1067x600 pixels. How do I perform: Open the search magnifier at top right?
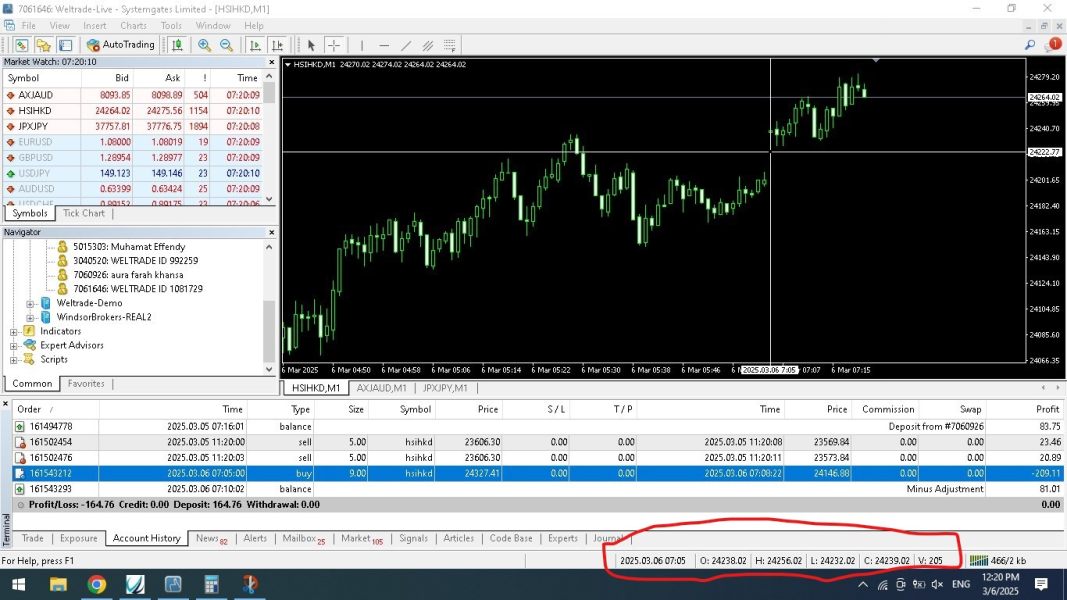[1030, 45]
